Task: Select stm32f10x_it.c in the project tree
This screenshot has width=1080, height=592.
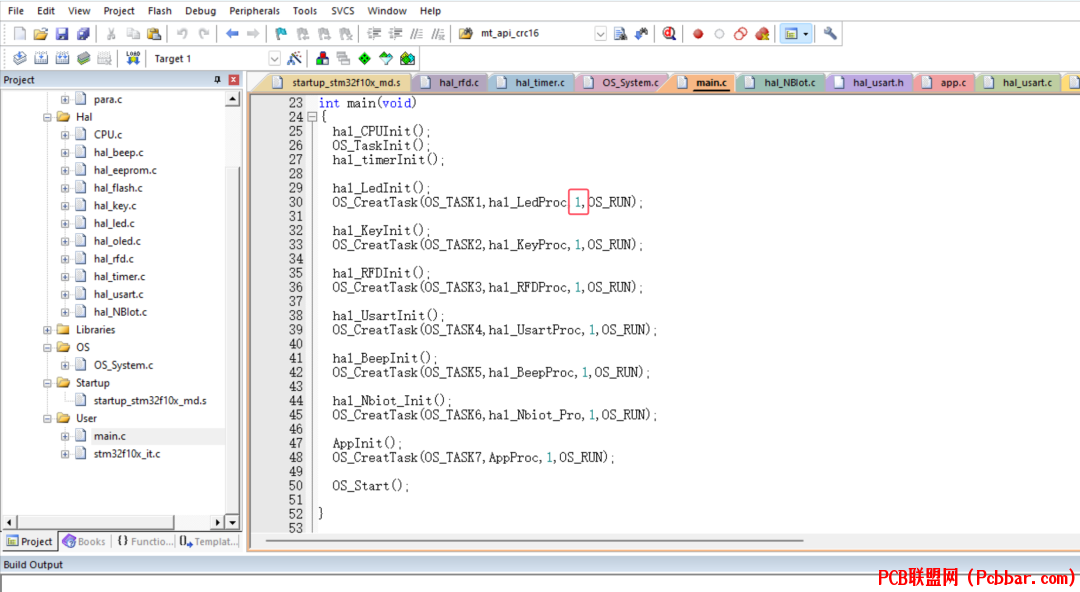Action: (127, 454)
